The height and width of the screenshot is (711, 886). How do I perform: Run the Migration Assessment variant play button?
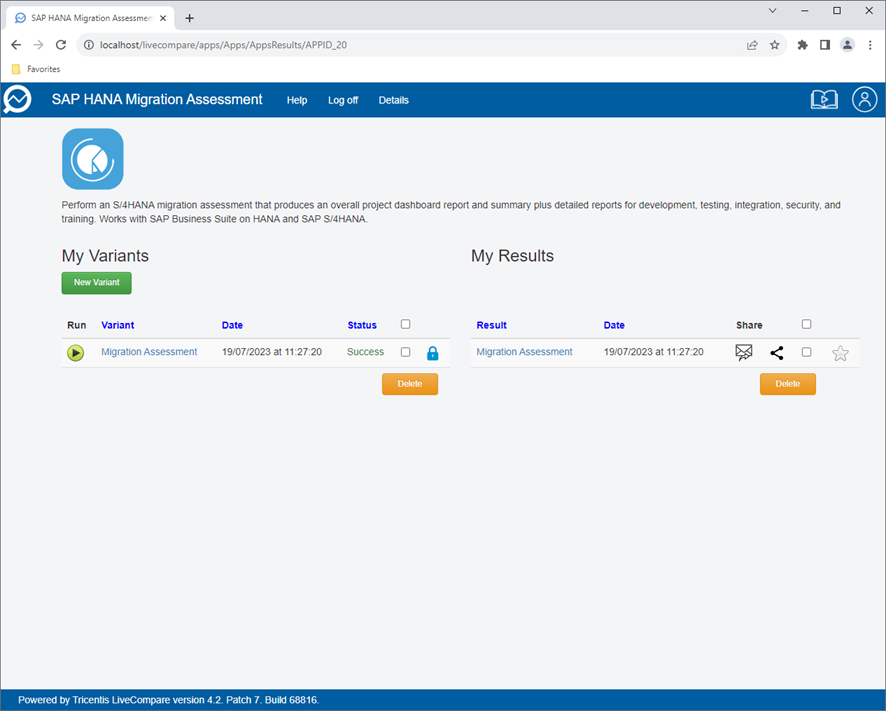click(x=75, y=353)
